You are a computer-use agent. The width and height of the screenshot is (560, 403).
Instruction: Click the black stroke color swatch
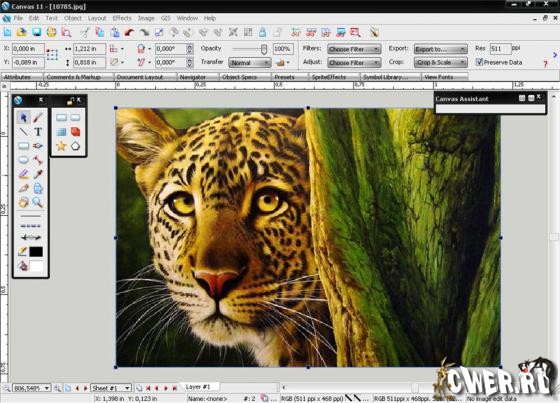click(x=36, y=252)
